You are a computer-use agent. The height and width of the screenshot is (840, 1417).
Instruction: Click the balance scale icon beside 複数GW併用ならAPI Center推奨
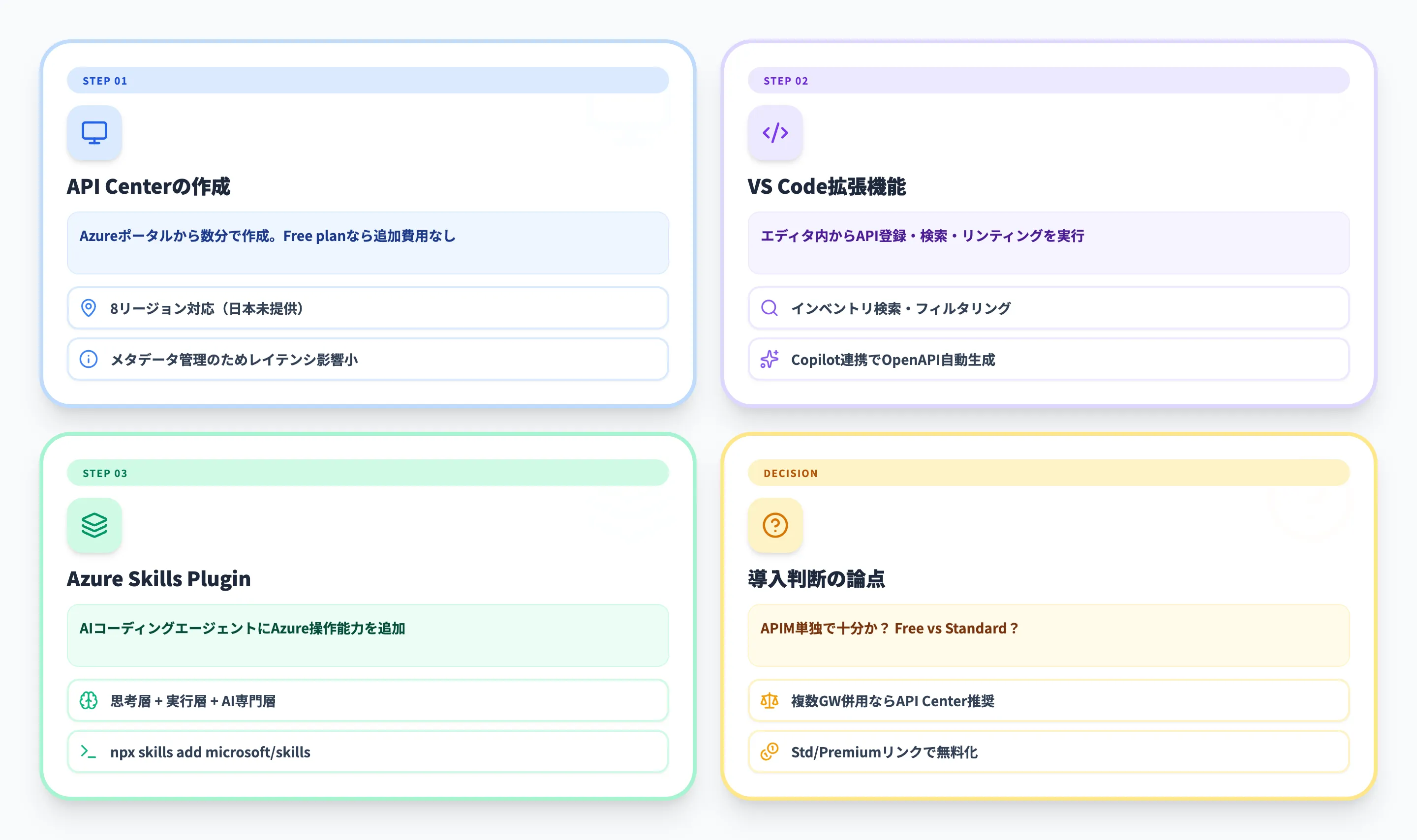(x=769, y=700)
